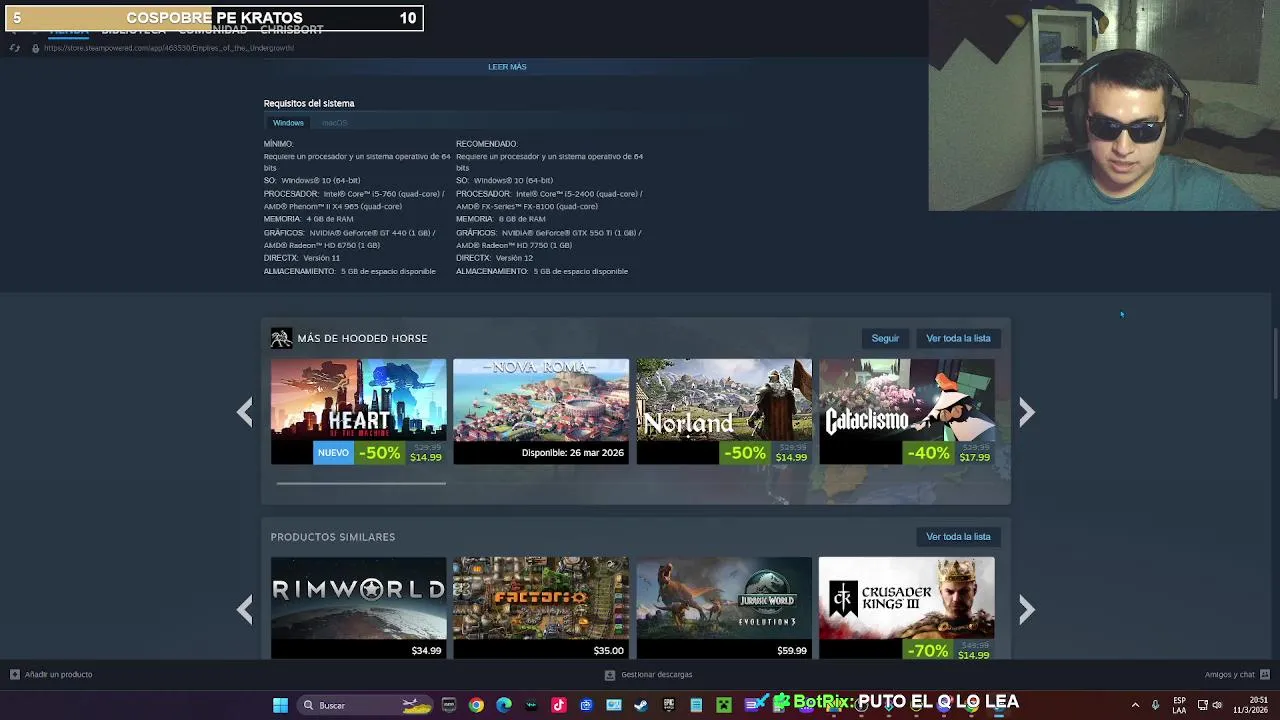Open the RimWorld game thumbnail
This screenshot has width=1280, height=720.
click(x=358, y=597)
